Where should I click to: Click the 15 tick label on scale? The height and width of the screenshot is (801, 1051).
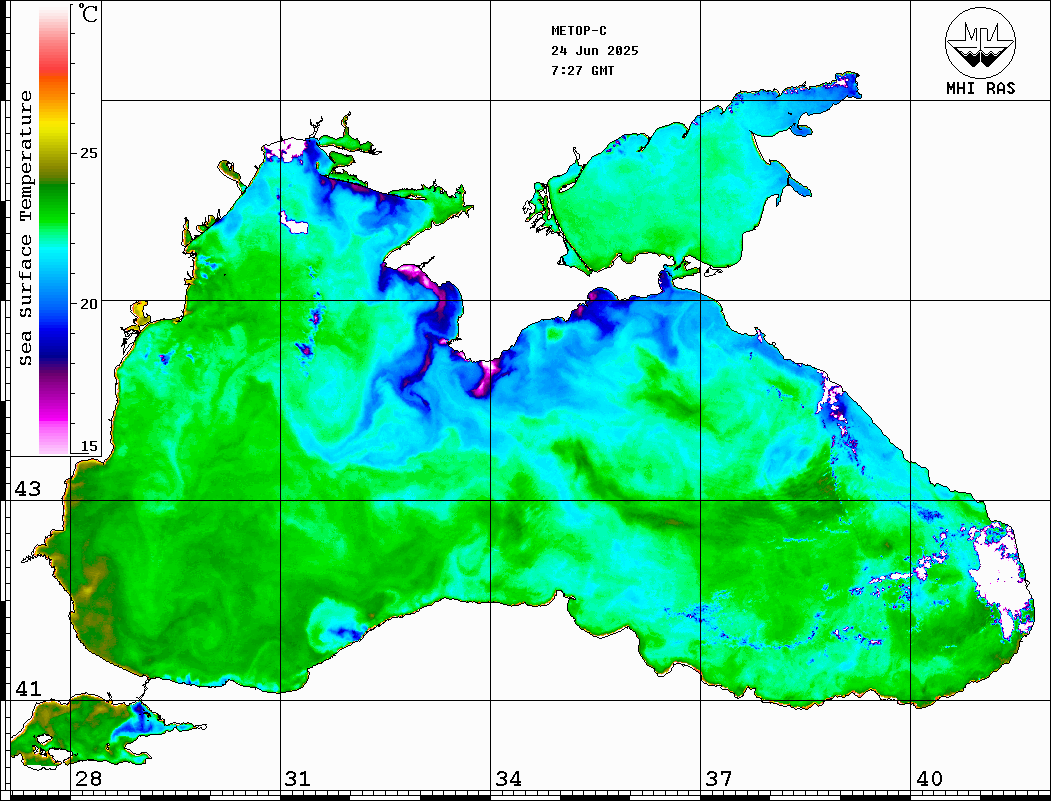pos(88,446)
